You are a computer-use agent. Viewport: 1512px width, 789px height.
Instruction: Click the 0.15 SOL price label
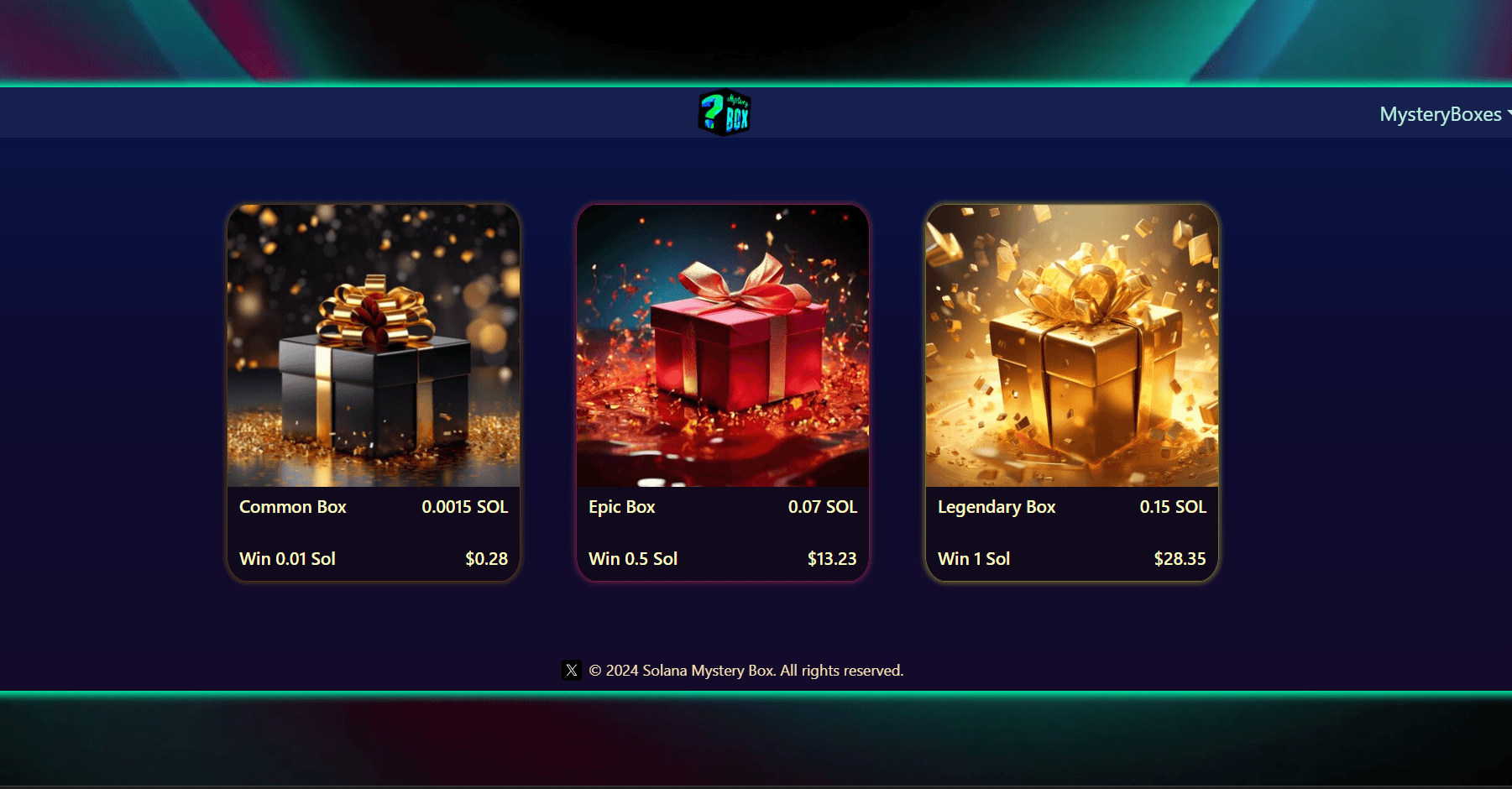pyautogui.click(x=1173, y=507)
